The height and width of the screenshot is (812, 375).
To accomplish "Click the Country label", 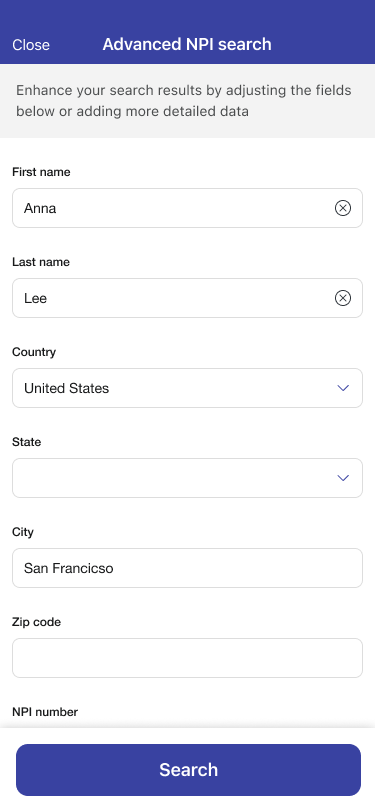I will coord(34,352).
